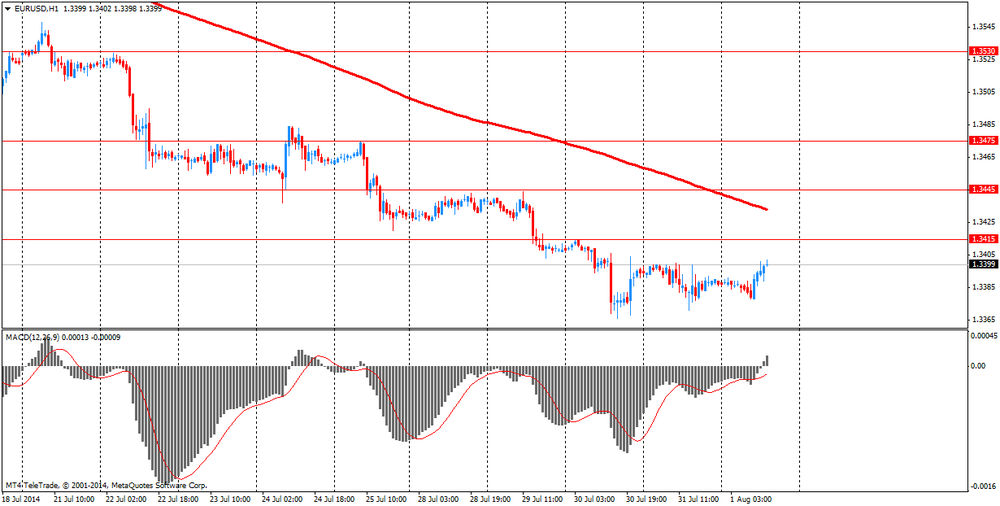
Task: Click the MT4 TeleTrade MetaQuotes copyright text
Action: [107, 485]
